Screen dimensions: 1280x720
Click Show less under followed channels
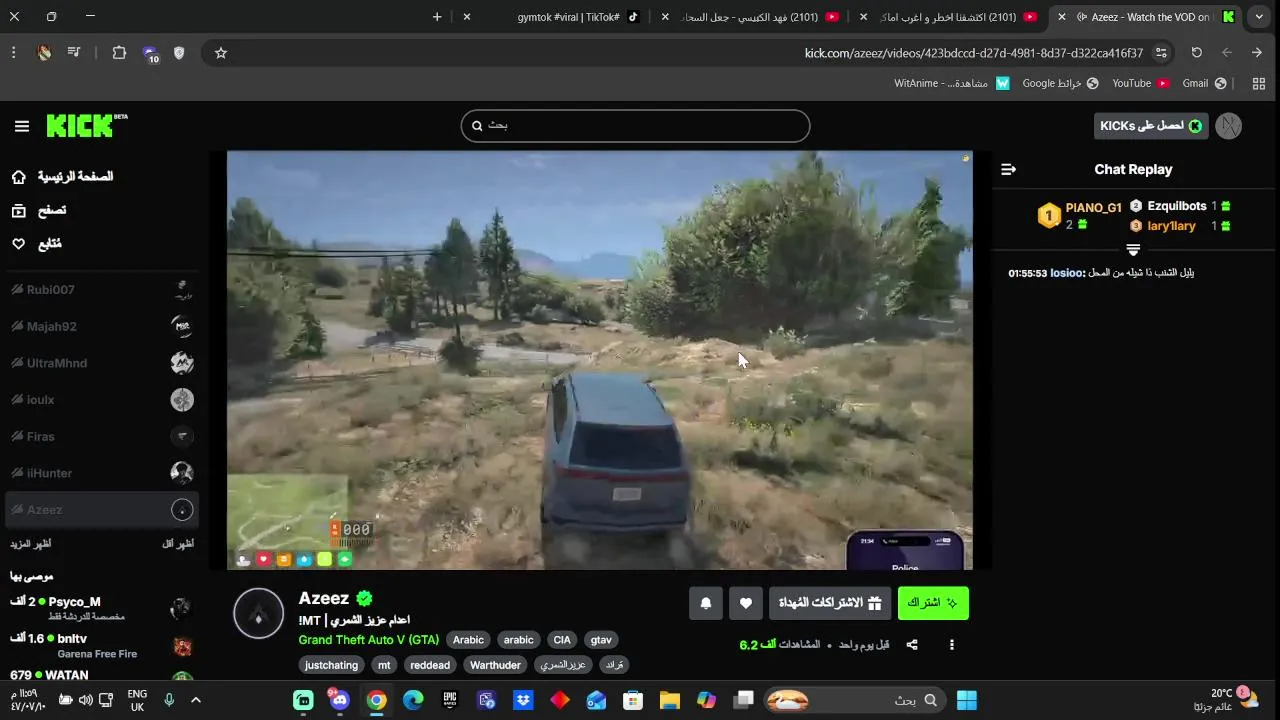[178, 544]
